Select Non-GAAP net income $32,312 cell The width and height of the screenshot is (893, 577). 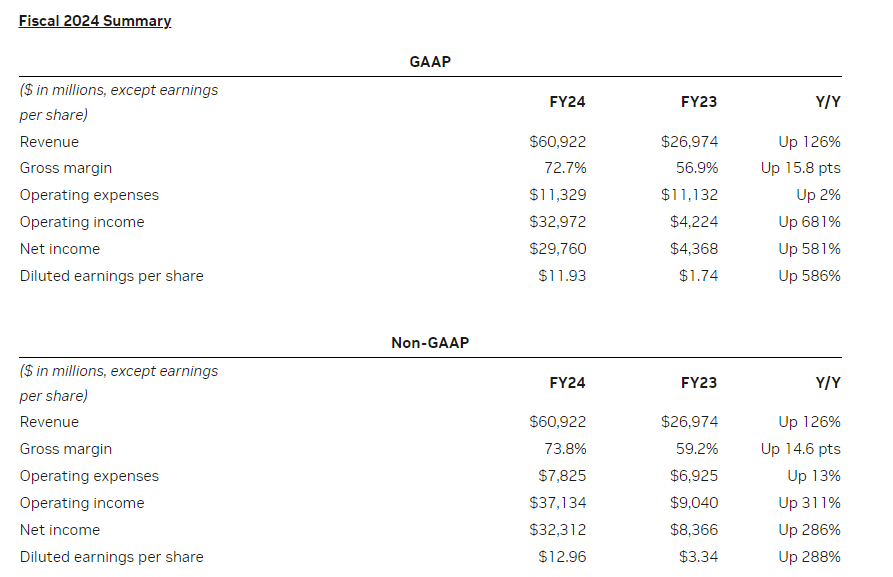557,530
